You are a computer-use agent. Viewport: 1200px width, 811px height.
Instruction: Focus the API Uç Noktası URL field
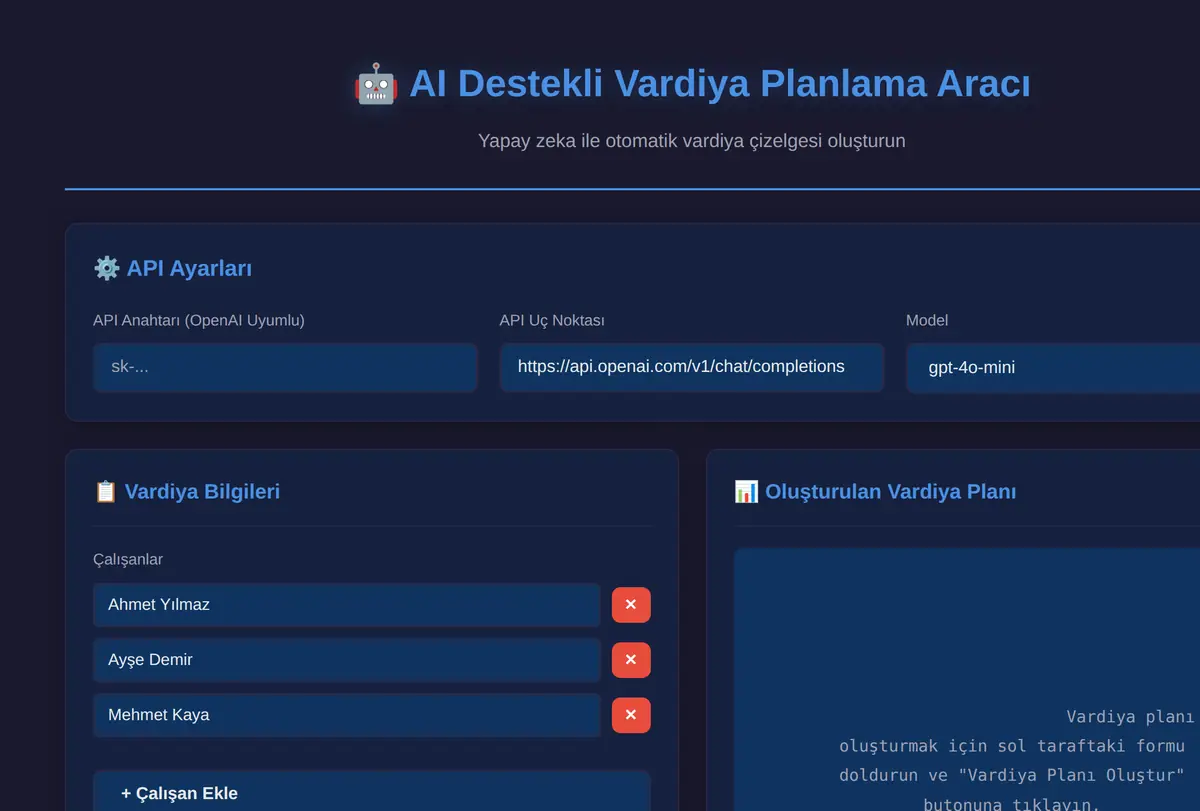tap(692, 367)
